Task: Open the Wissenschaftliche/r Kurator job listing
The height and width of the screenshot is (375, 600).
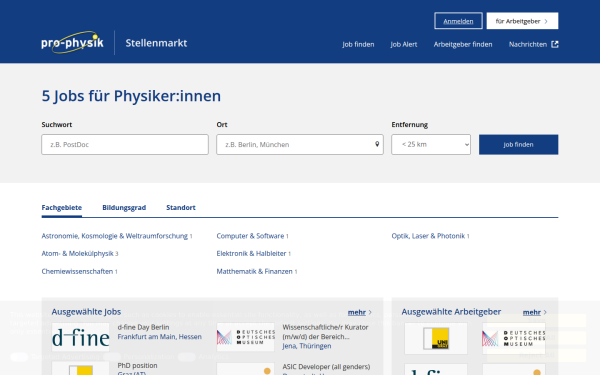Action: tap(325, 332)
